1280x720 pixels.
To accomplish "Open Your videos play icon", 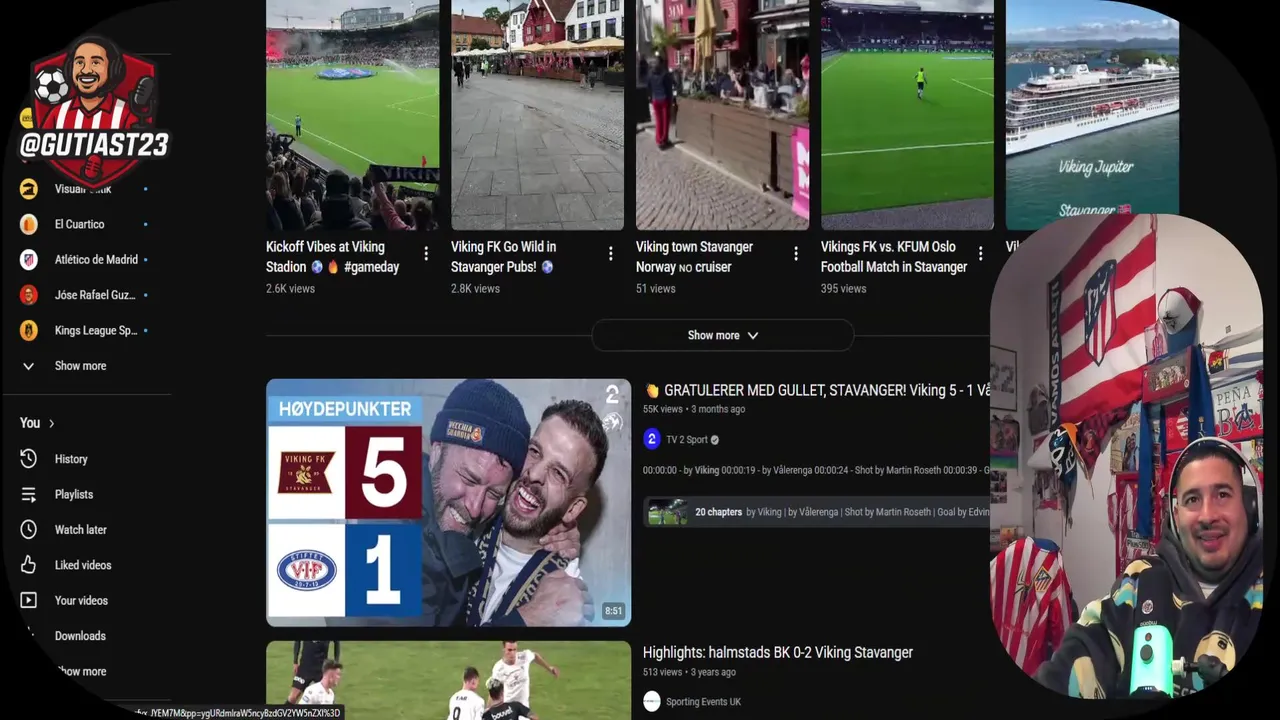I will (29, 600).
